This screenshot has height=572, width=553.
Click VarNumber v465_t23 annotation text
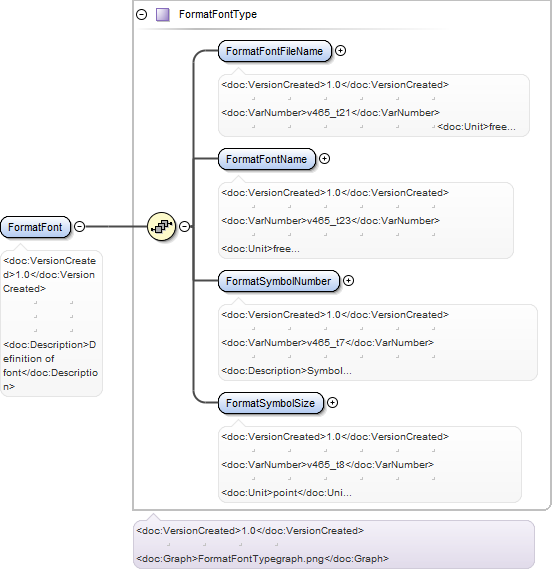coord(330,221)
